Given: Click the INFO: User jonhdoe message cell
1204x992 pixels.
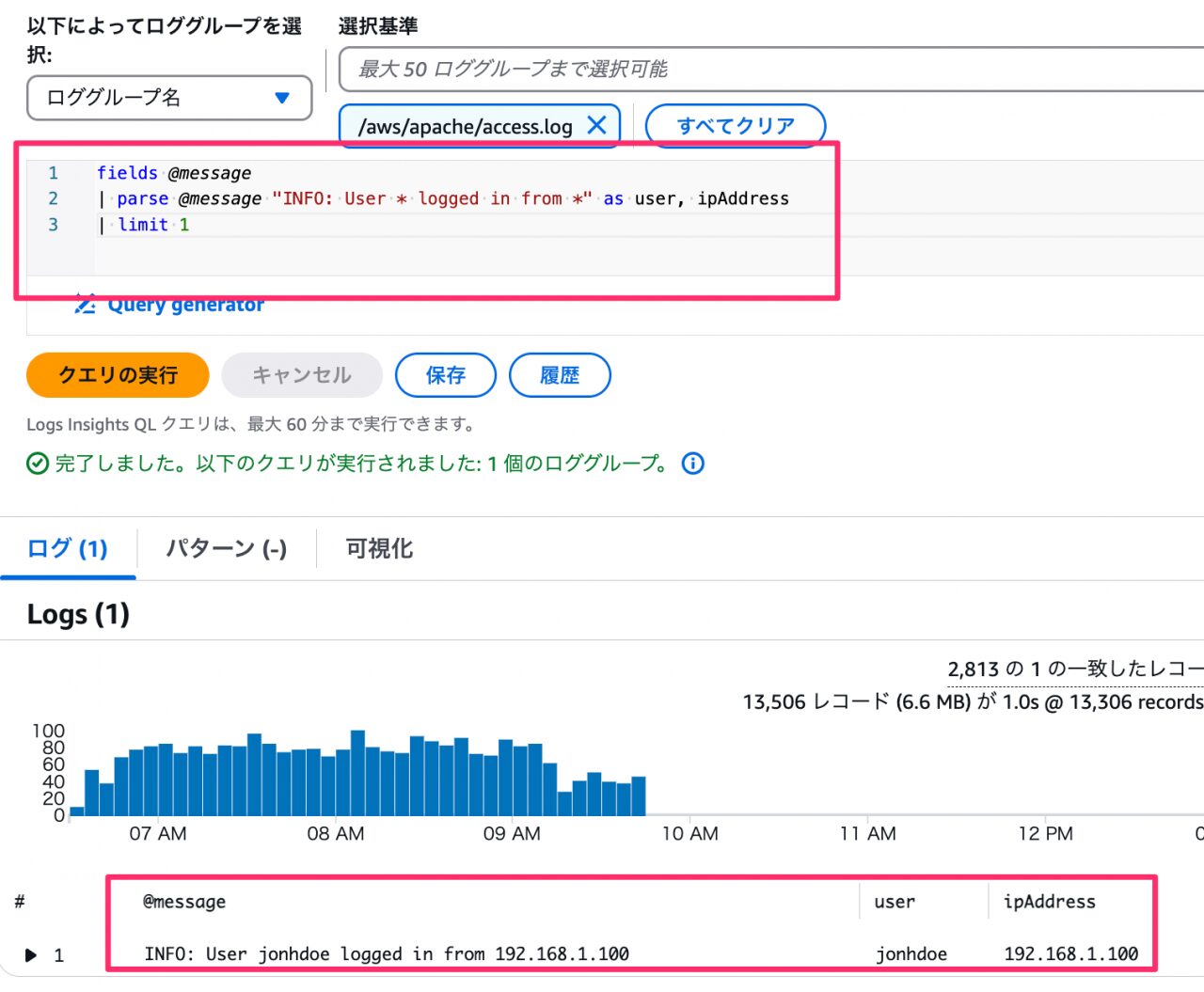Looking at the screenshot, I should (387, 953).
